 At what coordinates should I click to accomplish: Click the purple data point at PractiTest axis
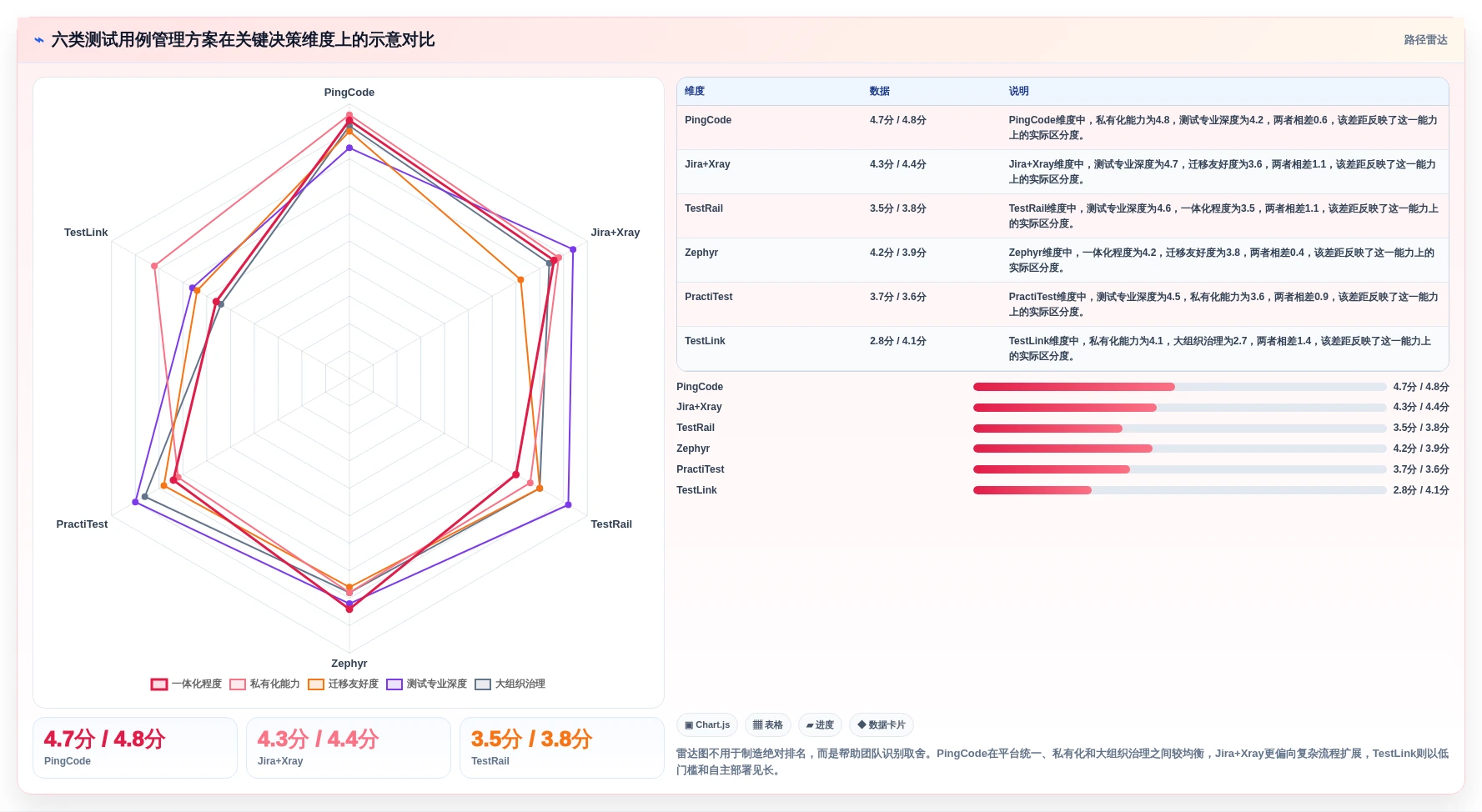pyautogui.click(x=135, y=502)
